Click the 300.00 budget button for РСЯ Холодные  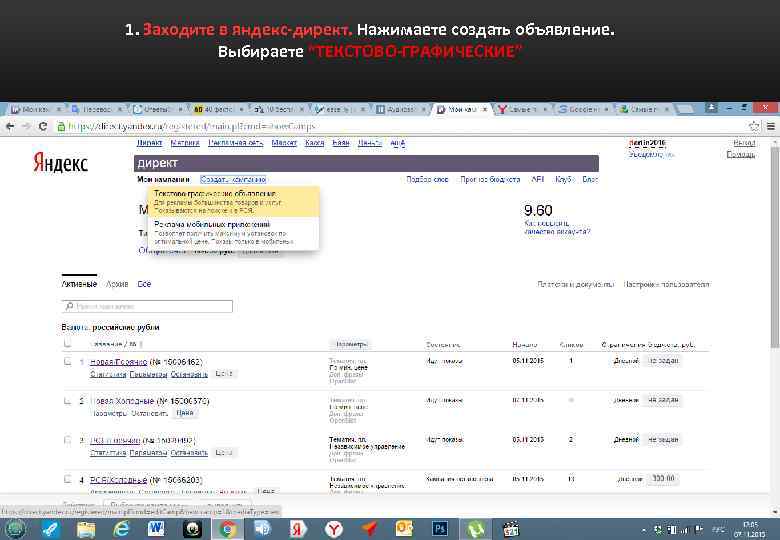(x=663, y=478)
